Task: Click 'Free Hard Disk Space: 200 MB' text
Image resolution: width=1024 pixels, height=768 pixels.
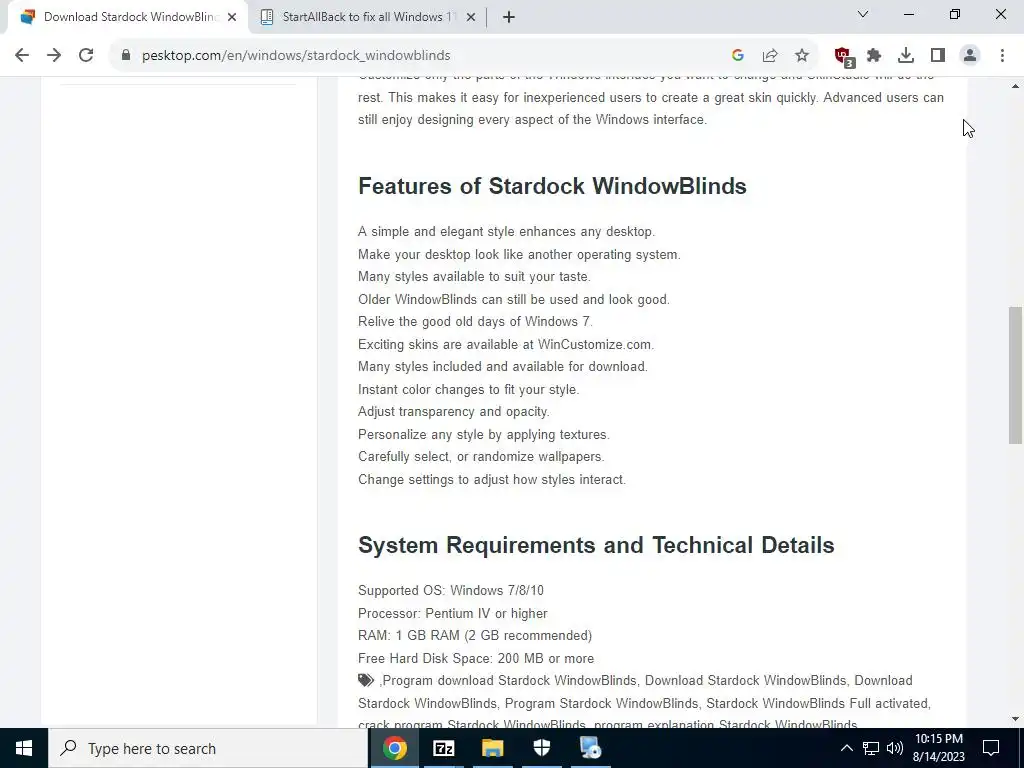Action: tap(476, 658)
